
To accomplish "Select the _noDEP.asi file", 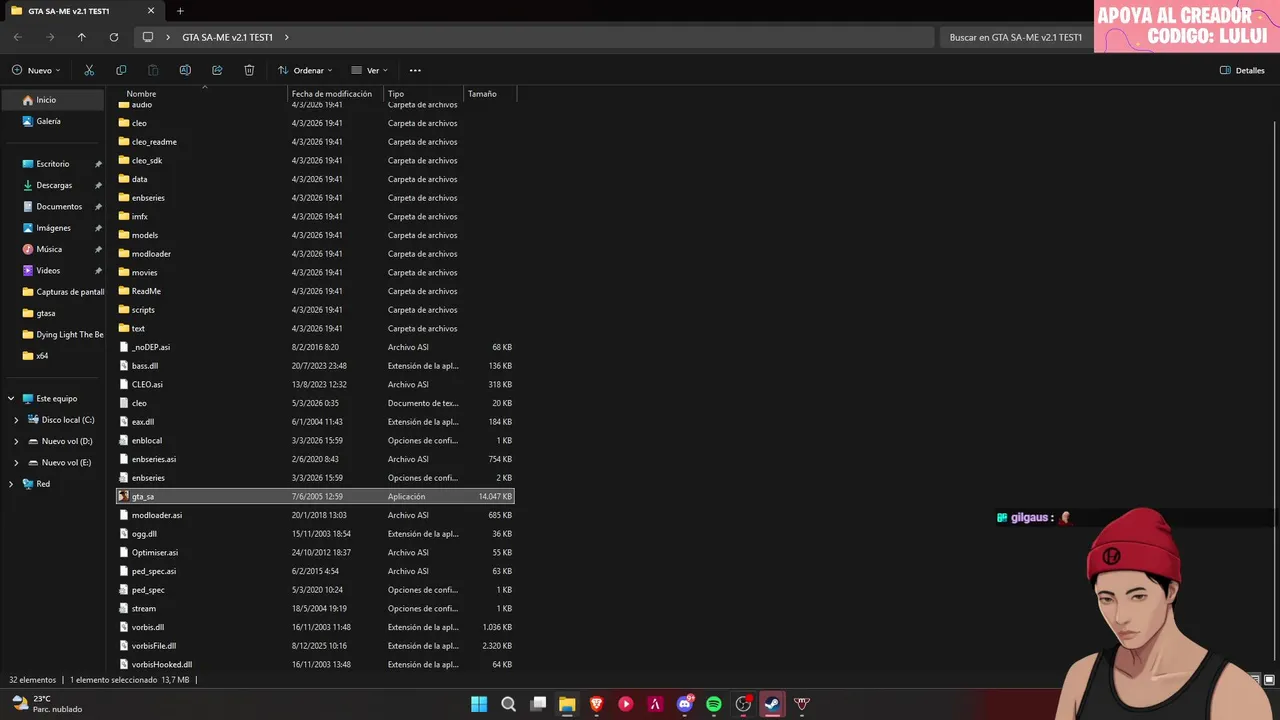I will pyautogui.click(x=315, y=347).
